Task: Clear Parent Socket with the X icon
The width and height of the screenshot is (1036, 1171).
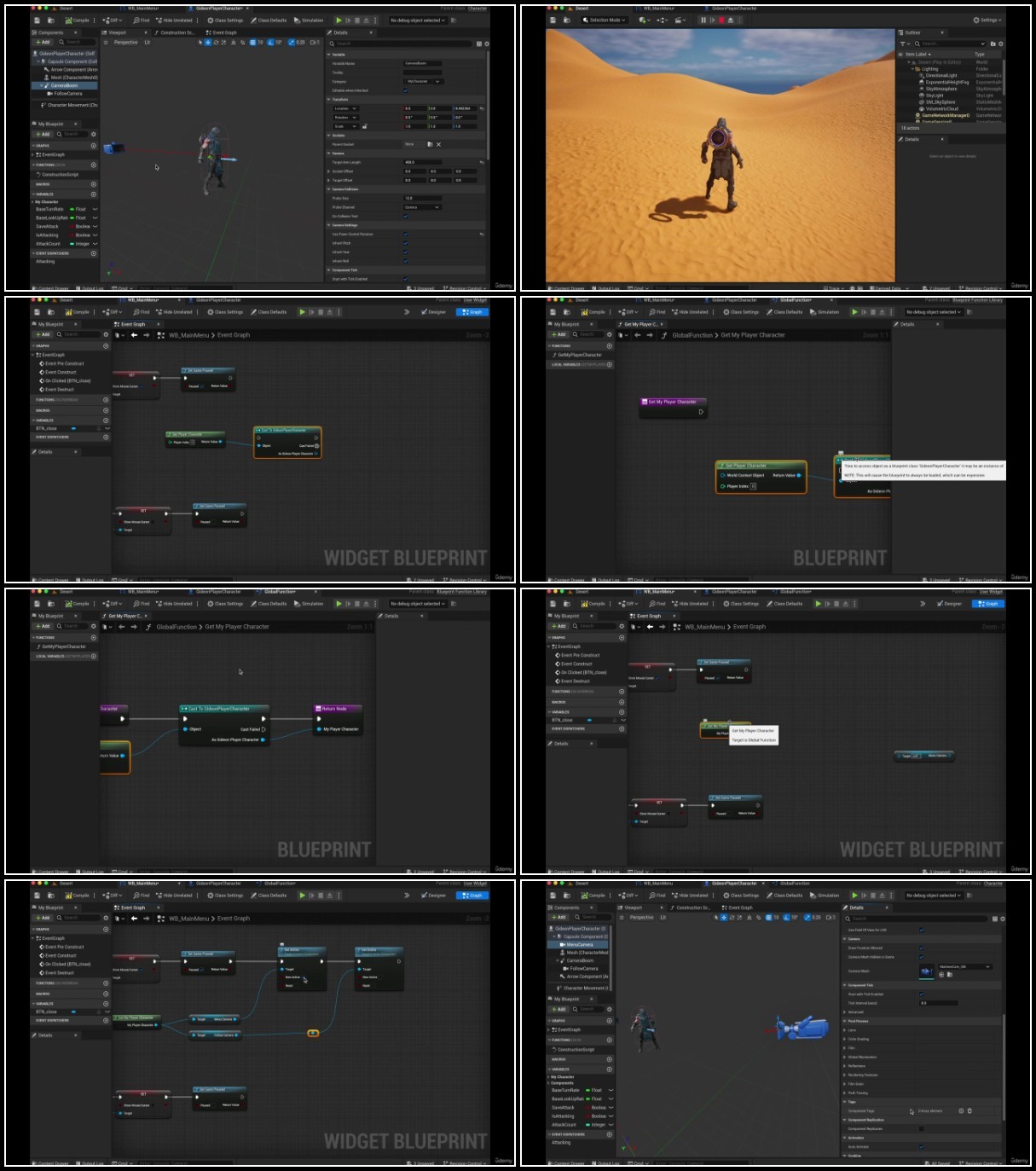Action: tap(438, 144)
